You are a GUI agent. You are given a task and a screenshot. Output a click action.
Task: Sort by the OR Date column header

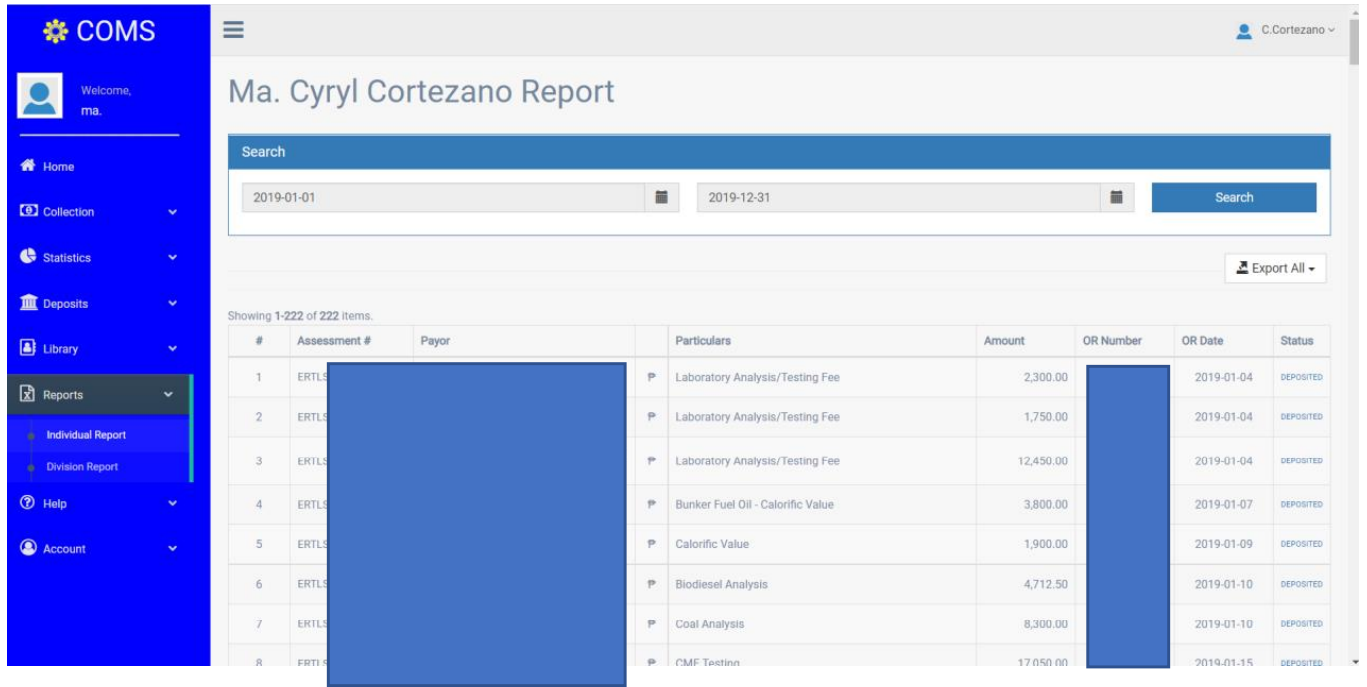[x=1203, y=341]
